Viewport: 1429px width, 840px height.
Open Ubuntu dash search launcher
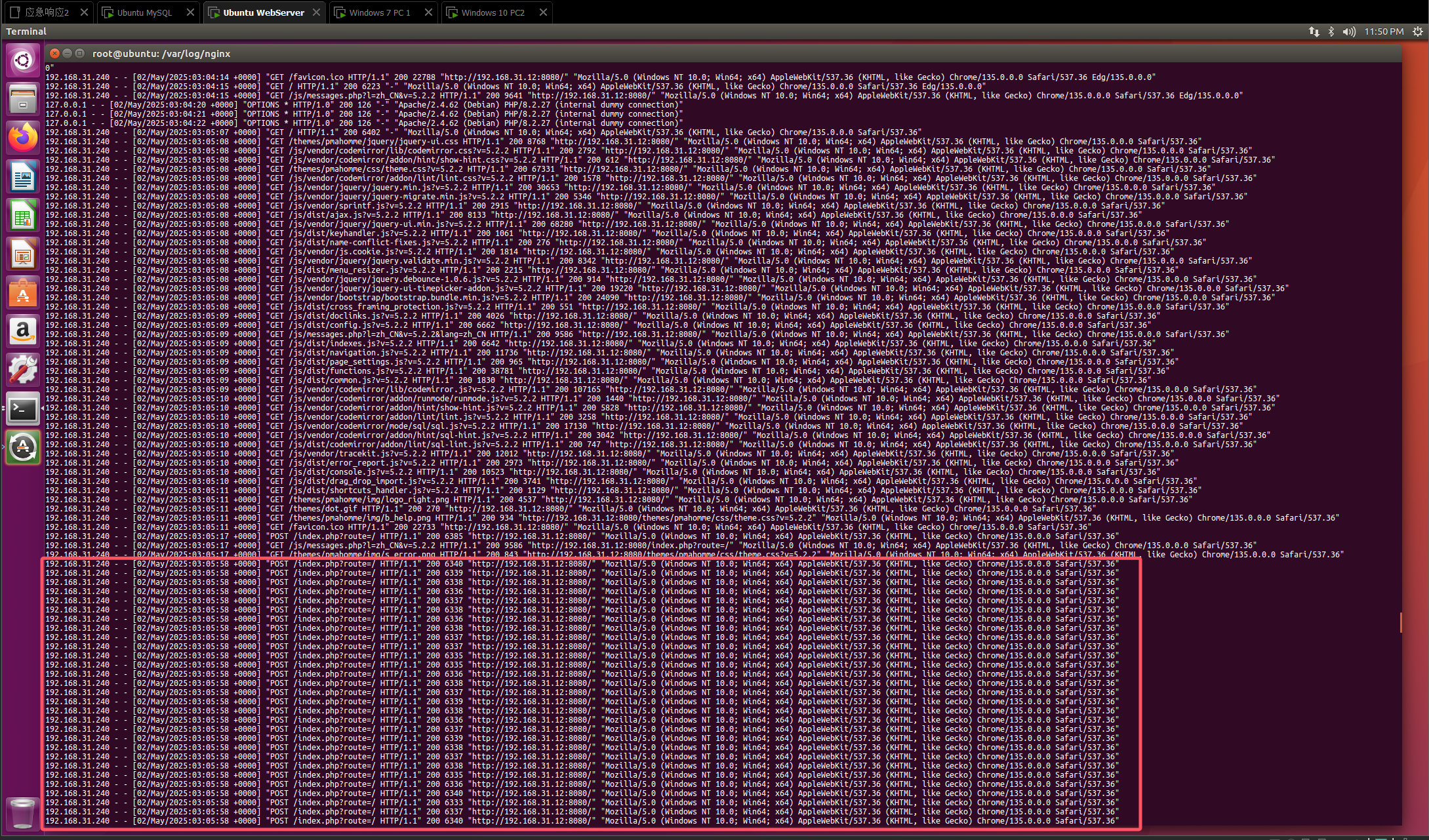coord(23,61)
